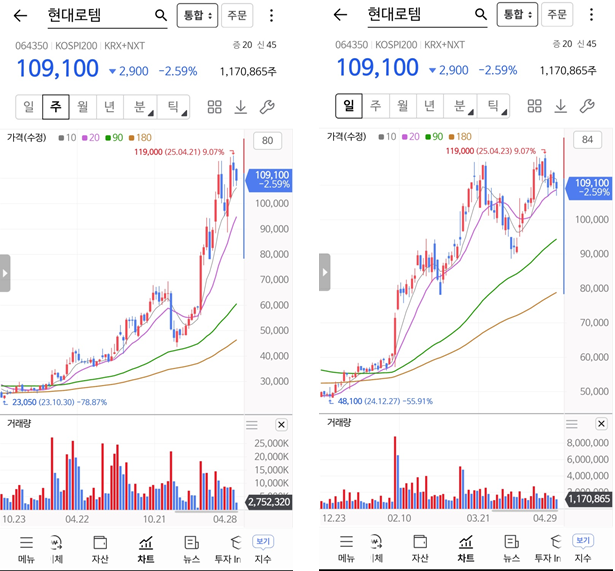Tap the download arrow icon in the left screen

pos(241,107)
